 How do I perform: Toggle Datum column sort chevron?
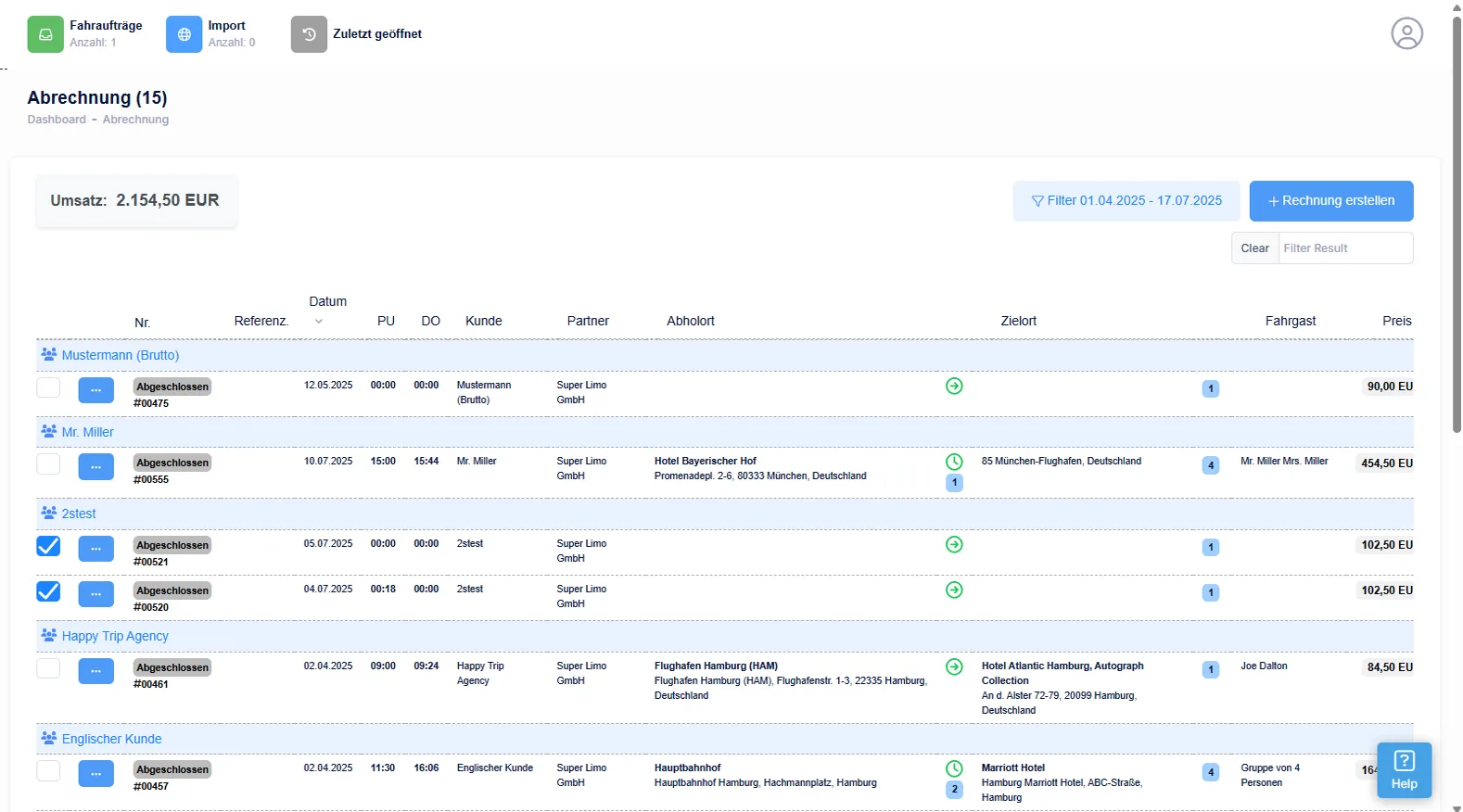click(x=319, y=322)
